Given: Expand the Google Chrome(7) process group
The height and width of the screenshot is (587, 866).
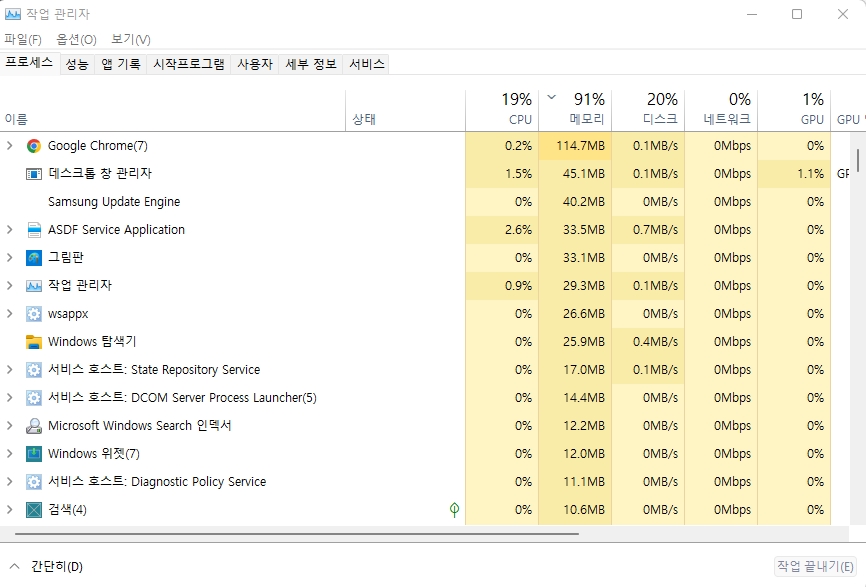Looking at the screenshot, I should click(x=9, y=146).
